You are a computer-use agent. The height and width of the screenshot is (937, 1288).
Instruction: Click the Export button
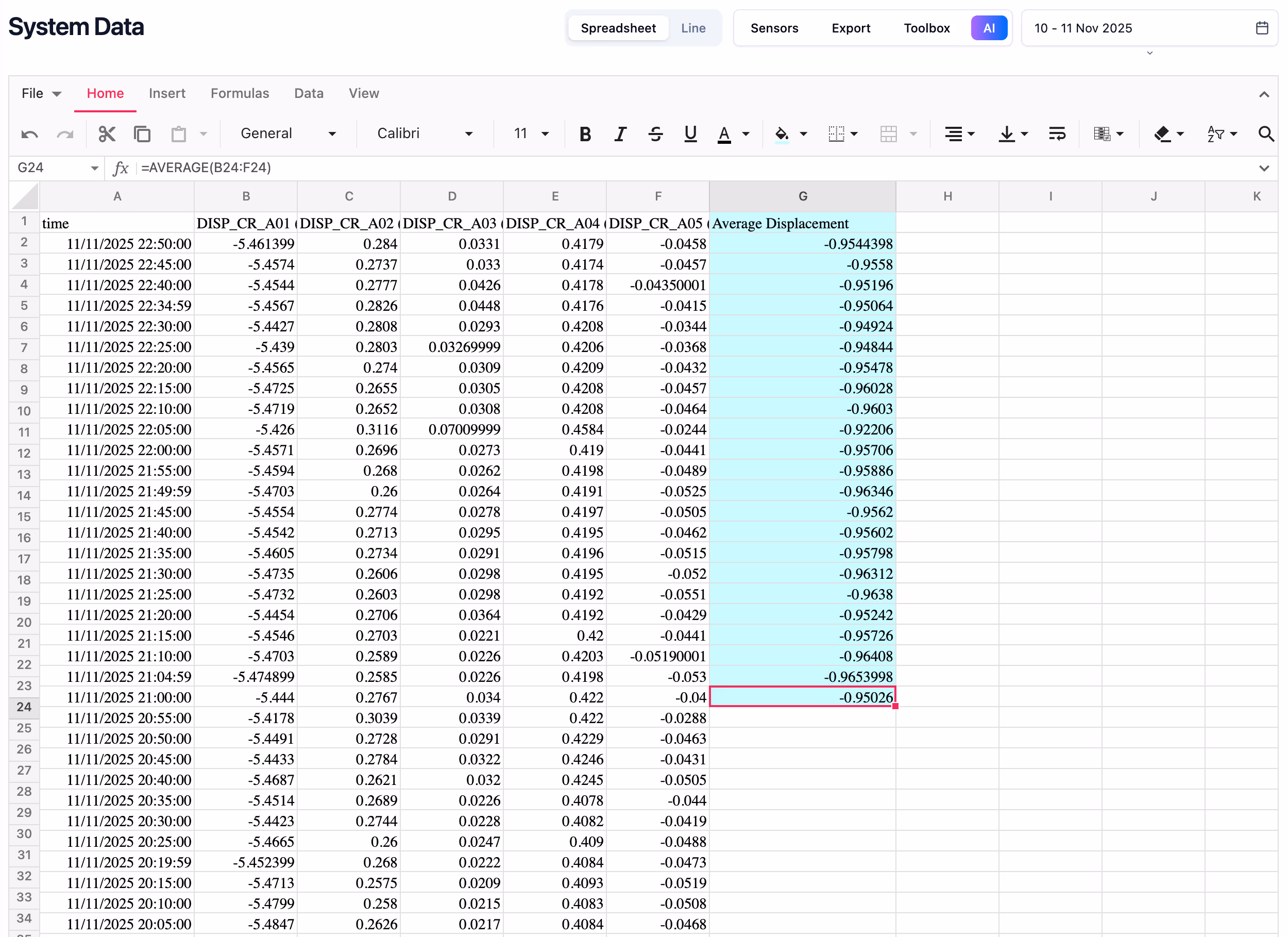[850, 28]
